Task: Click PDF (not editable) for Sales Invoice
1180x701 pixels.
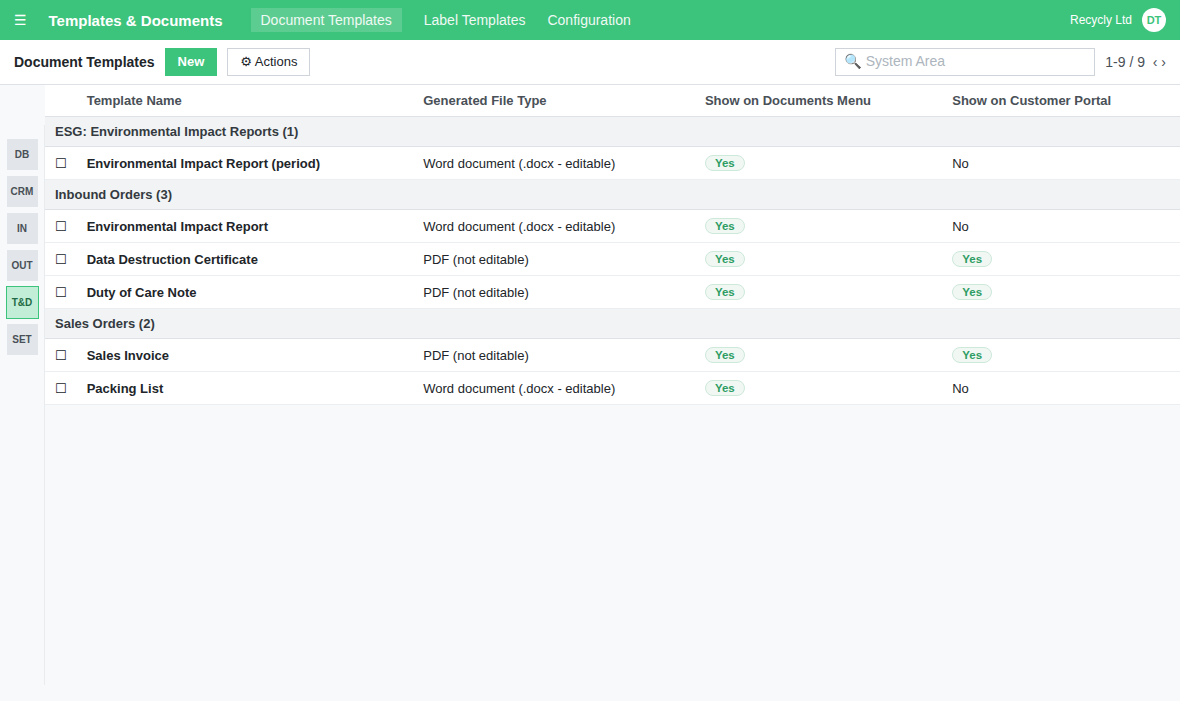Action: (476, 355)
